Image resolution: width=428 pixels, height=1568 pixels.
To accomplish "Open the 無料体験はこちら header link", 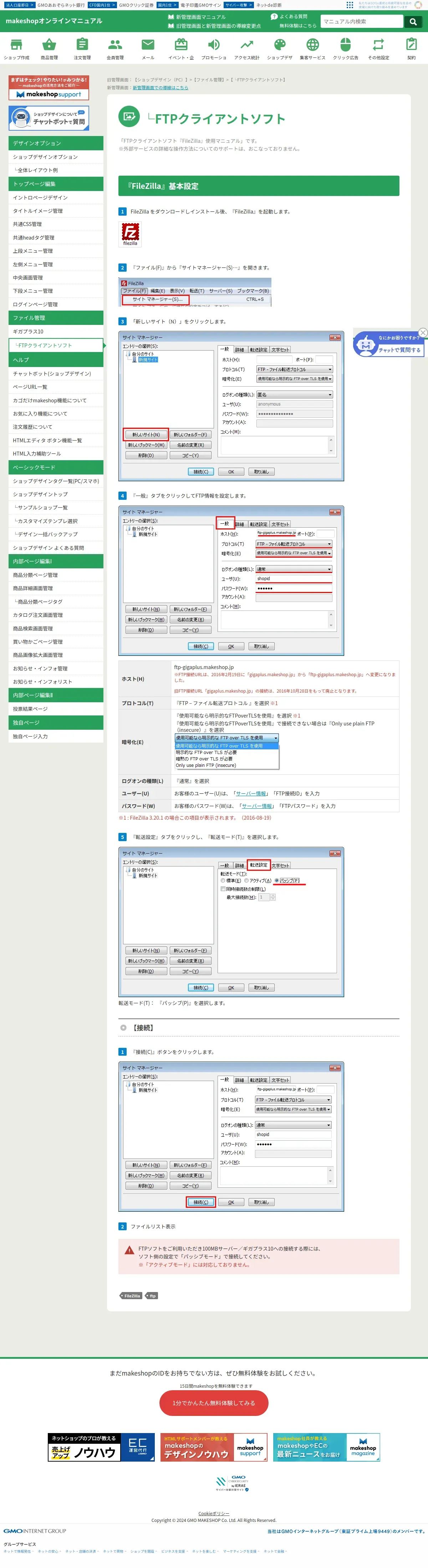I will (298, 26).
